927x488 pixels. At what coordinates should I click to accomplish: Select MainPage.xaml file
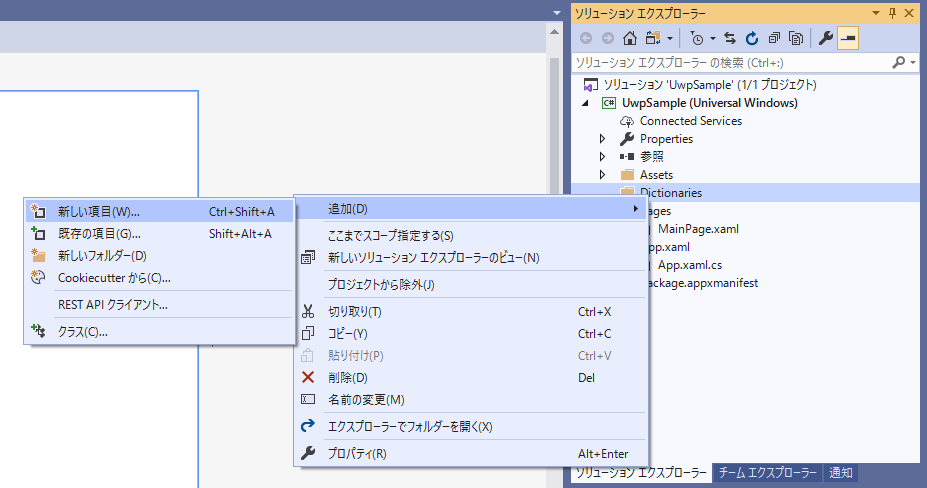[698, 229]
